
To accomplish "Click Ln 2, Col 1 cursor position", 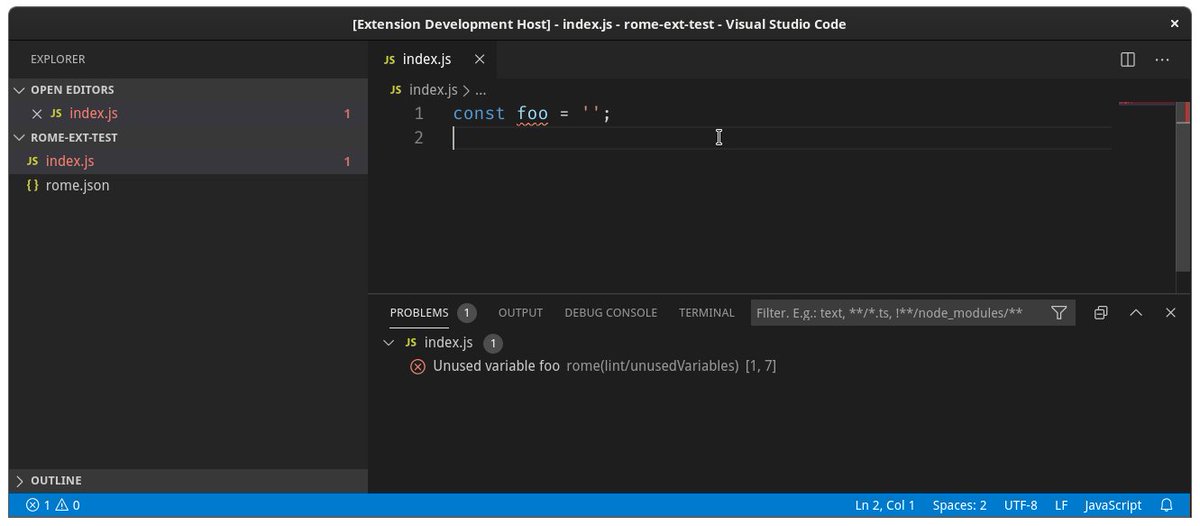I will (885, 505).
